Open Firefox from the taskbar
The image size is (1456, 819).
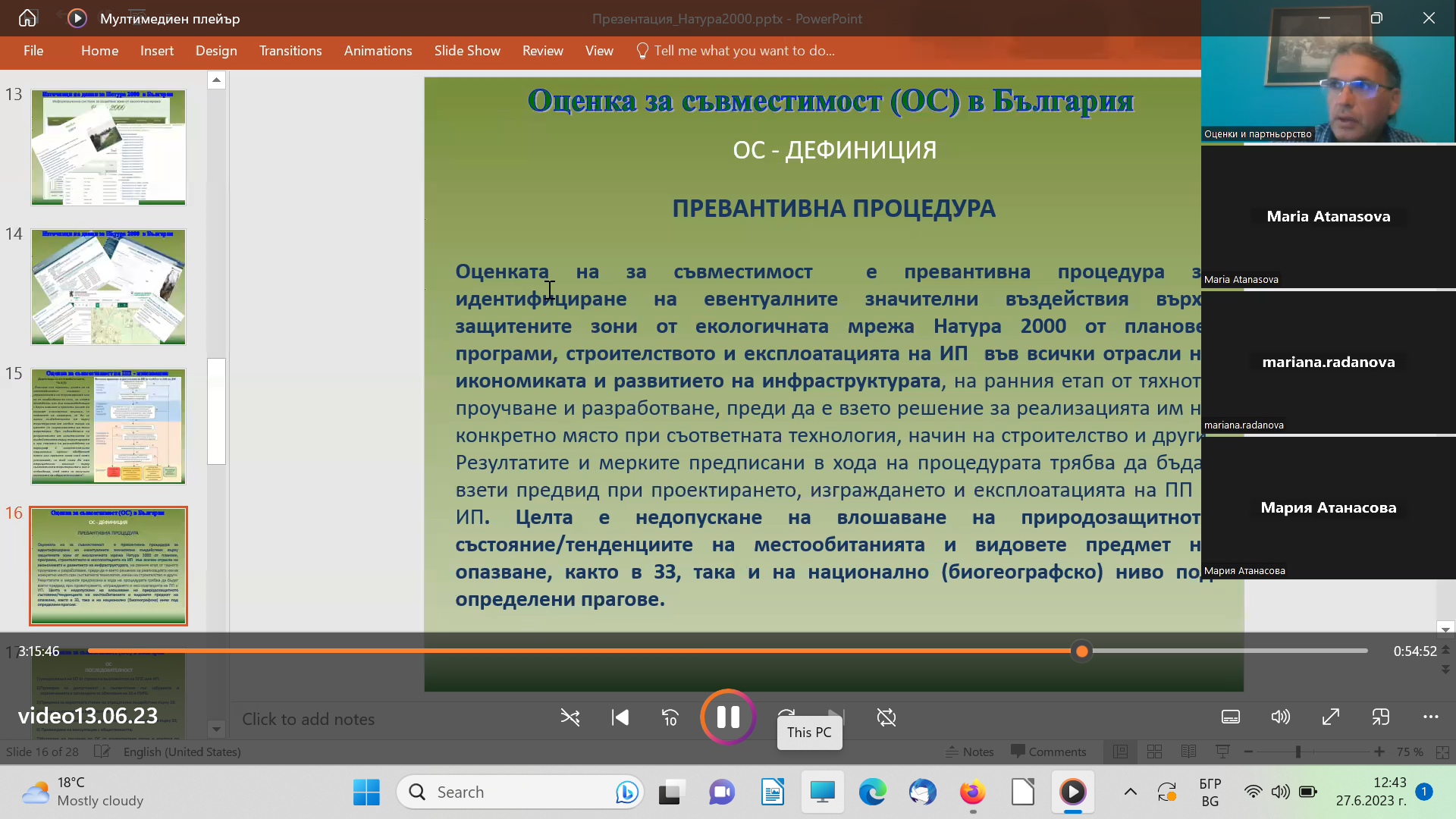pos(972,792)
